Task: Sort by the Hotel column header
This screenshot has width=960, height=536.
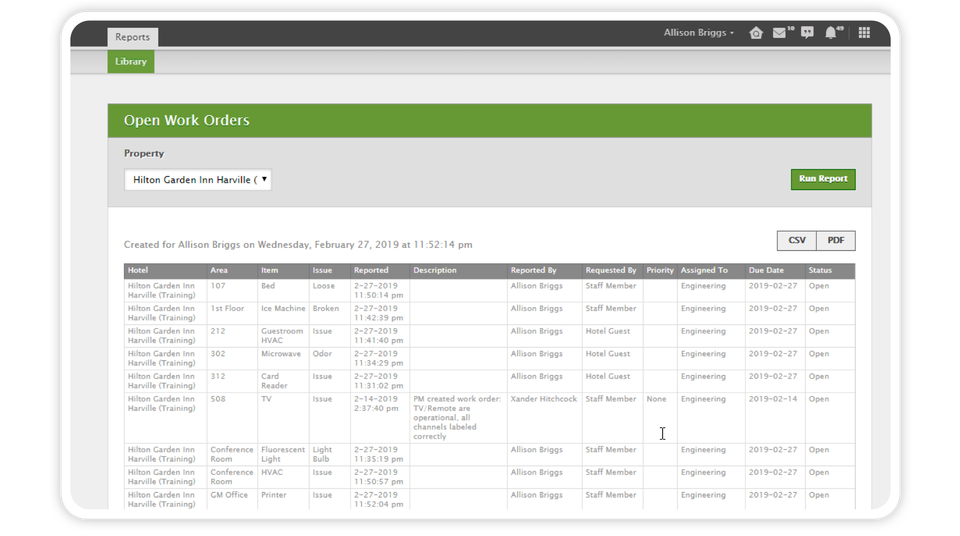Action: 139,271
